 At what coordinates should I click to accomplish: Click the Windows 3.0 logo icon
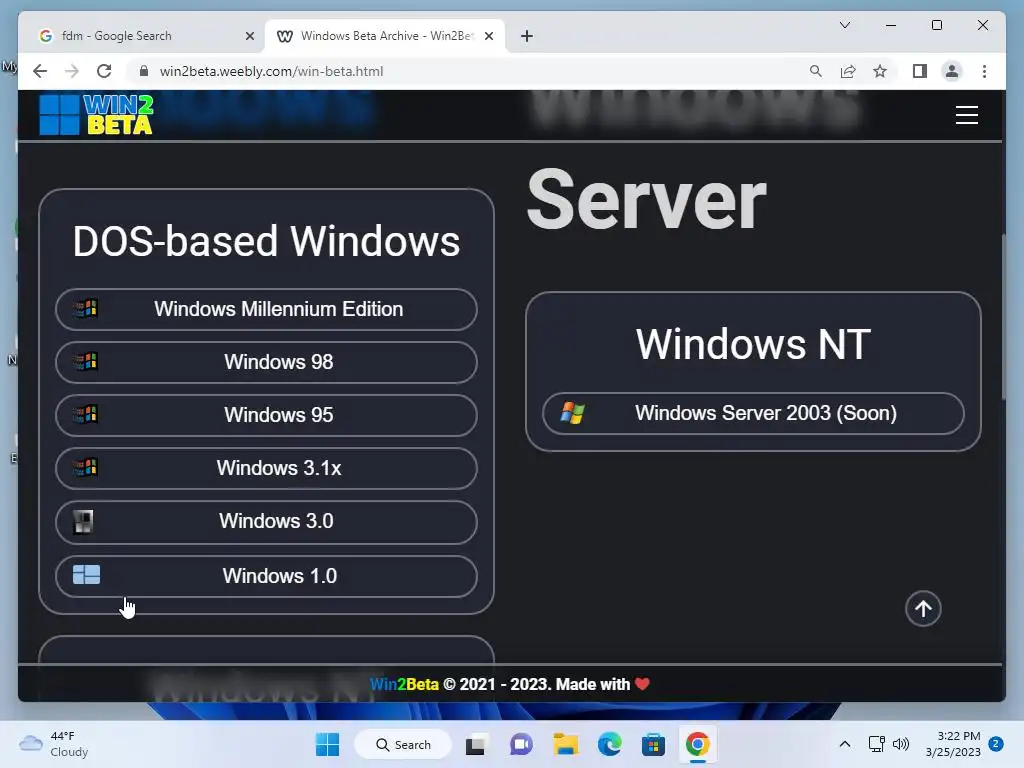84,522
